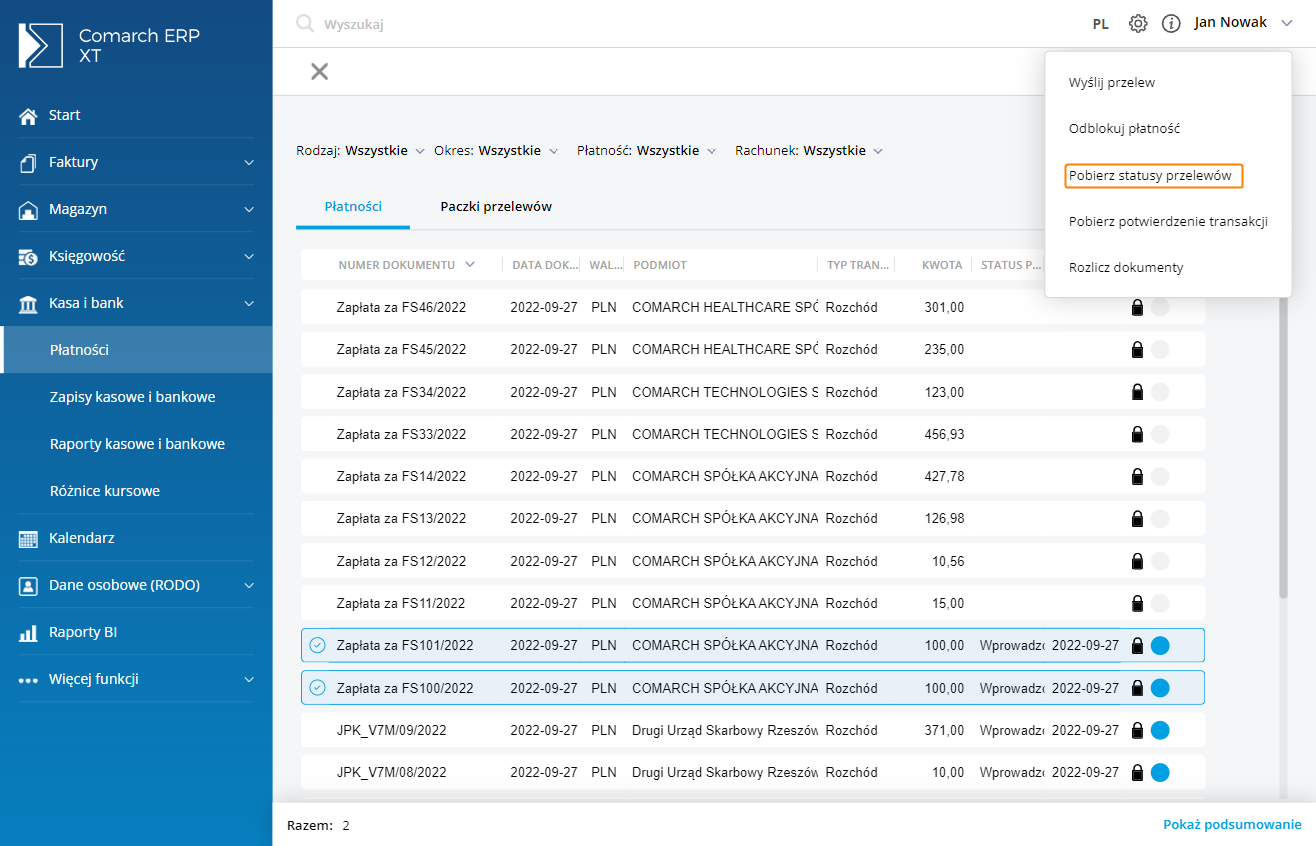This screenshot has width=1316, height=846.
Task: Expand the Rodzaj filter dropdown
Action: tap(361, 151)
